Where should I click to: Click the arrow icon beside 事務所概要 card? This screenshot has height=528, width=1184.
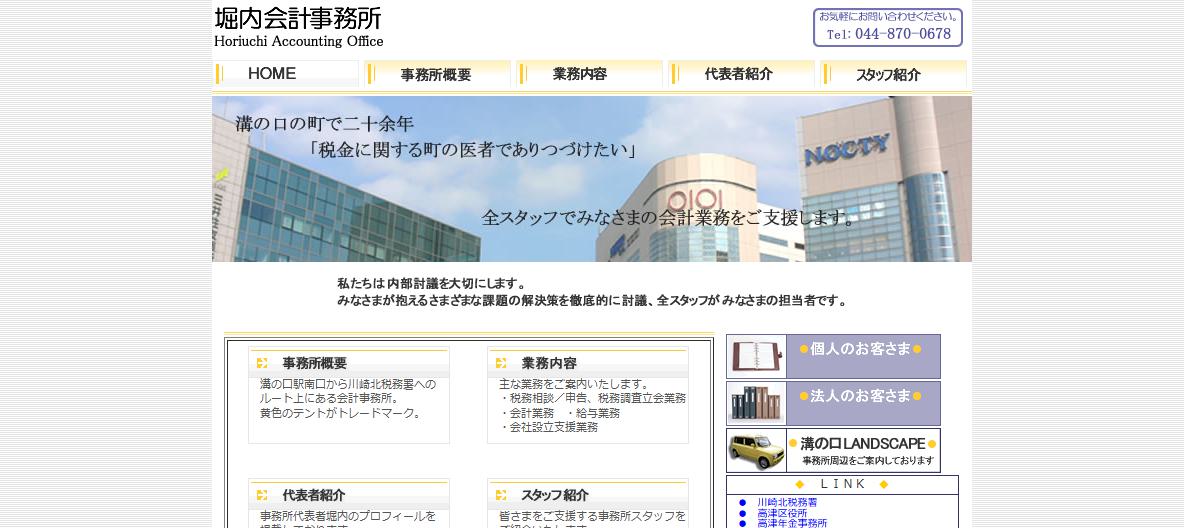pyautogui.click(x=262, y=363)
